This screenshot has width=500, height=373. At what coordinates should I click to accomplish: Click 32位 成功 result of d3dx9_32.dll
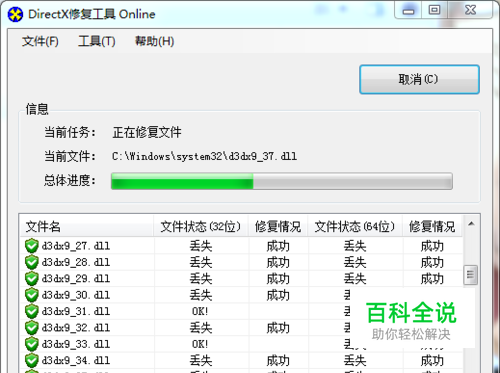278,328
